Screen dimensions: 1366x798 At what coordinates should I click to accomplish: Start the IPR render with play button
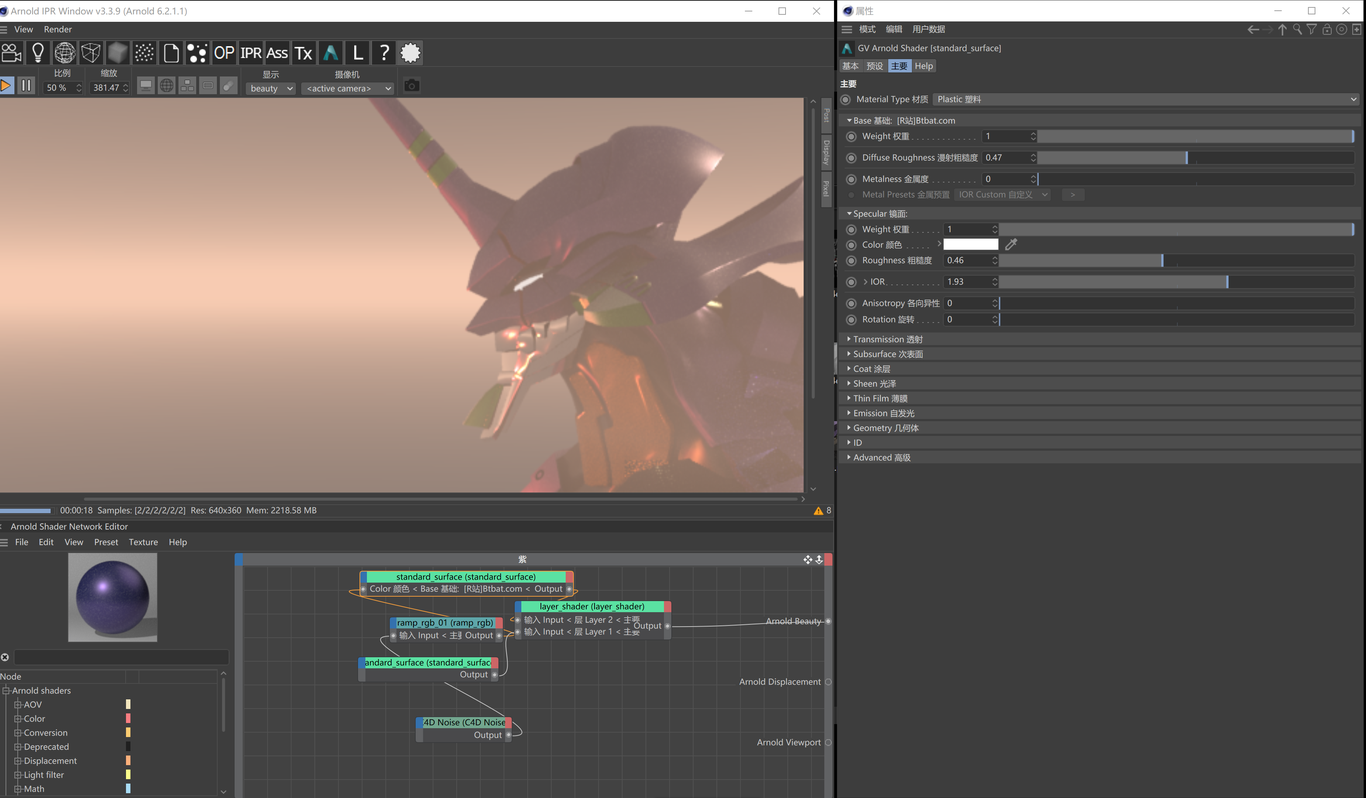6,86
